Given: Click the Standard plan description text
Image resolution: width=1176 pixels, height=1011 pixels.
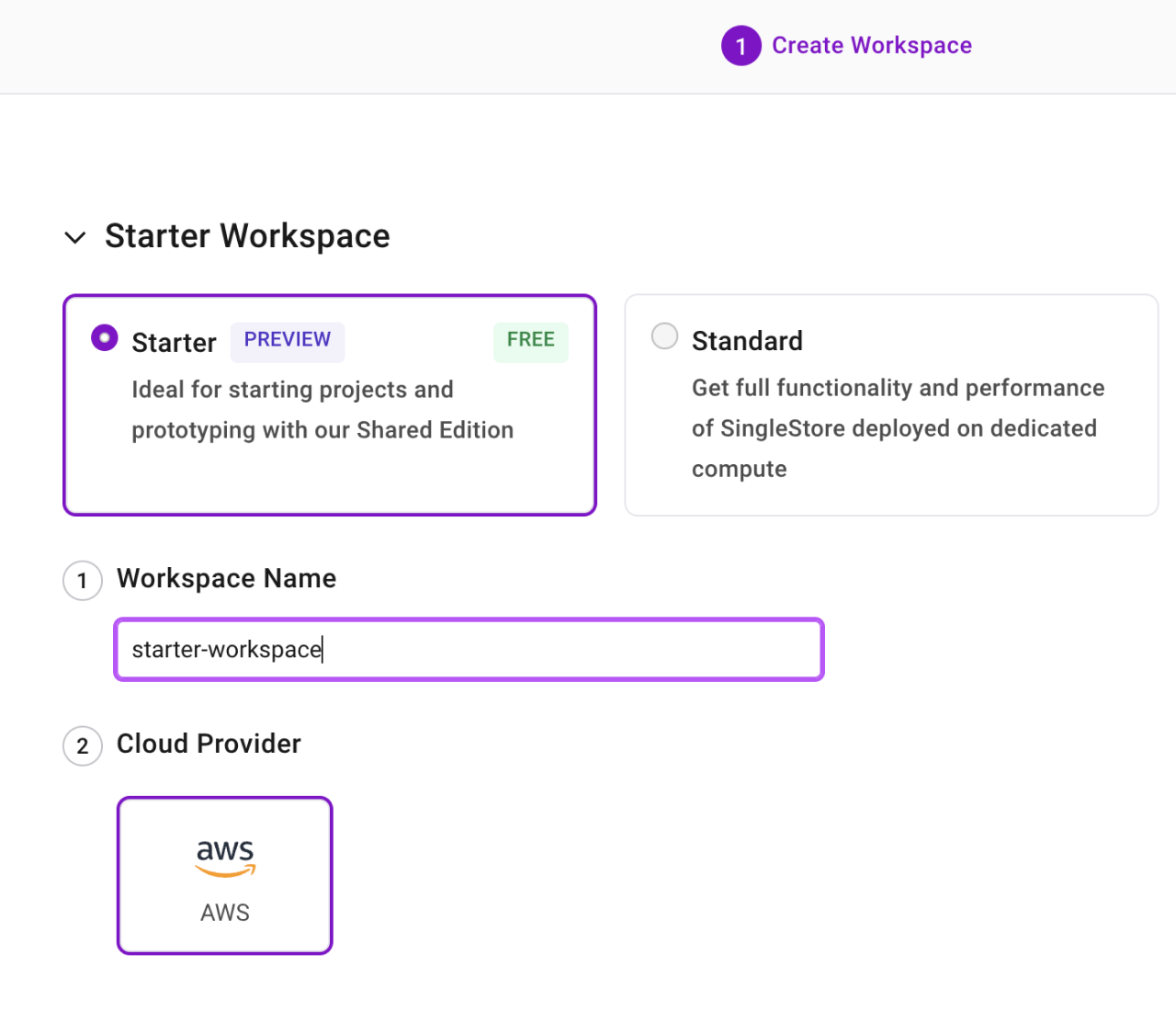Looking at the screenshot, I should [897, 427].
